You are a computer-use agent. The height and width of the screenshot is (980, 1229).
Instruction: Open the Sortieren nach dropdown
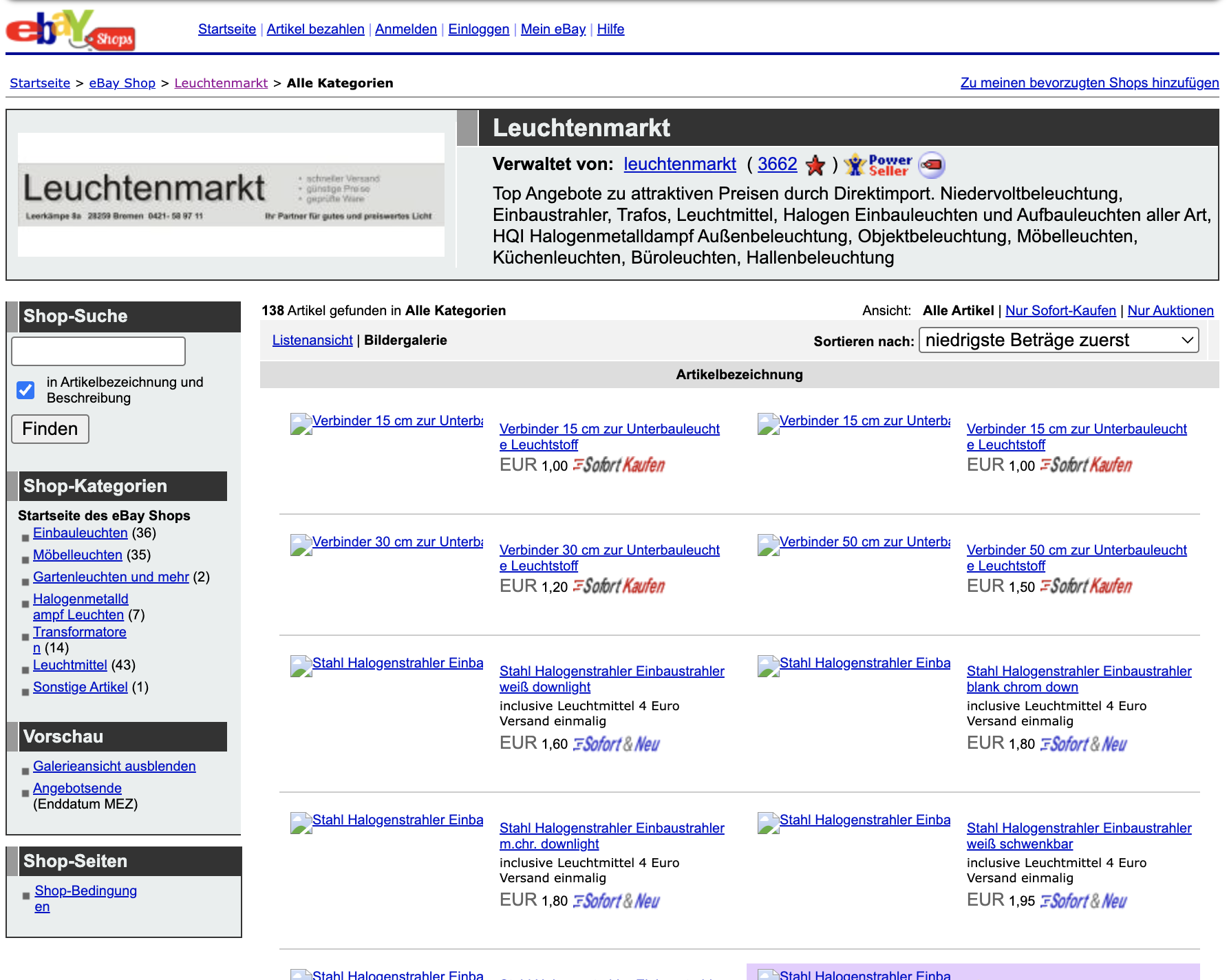[1058, 340]
